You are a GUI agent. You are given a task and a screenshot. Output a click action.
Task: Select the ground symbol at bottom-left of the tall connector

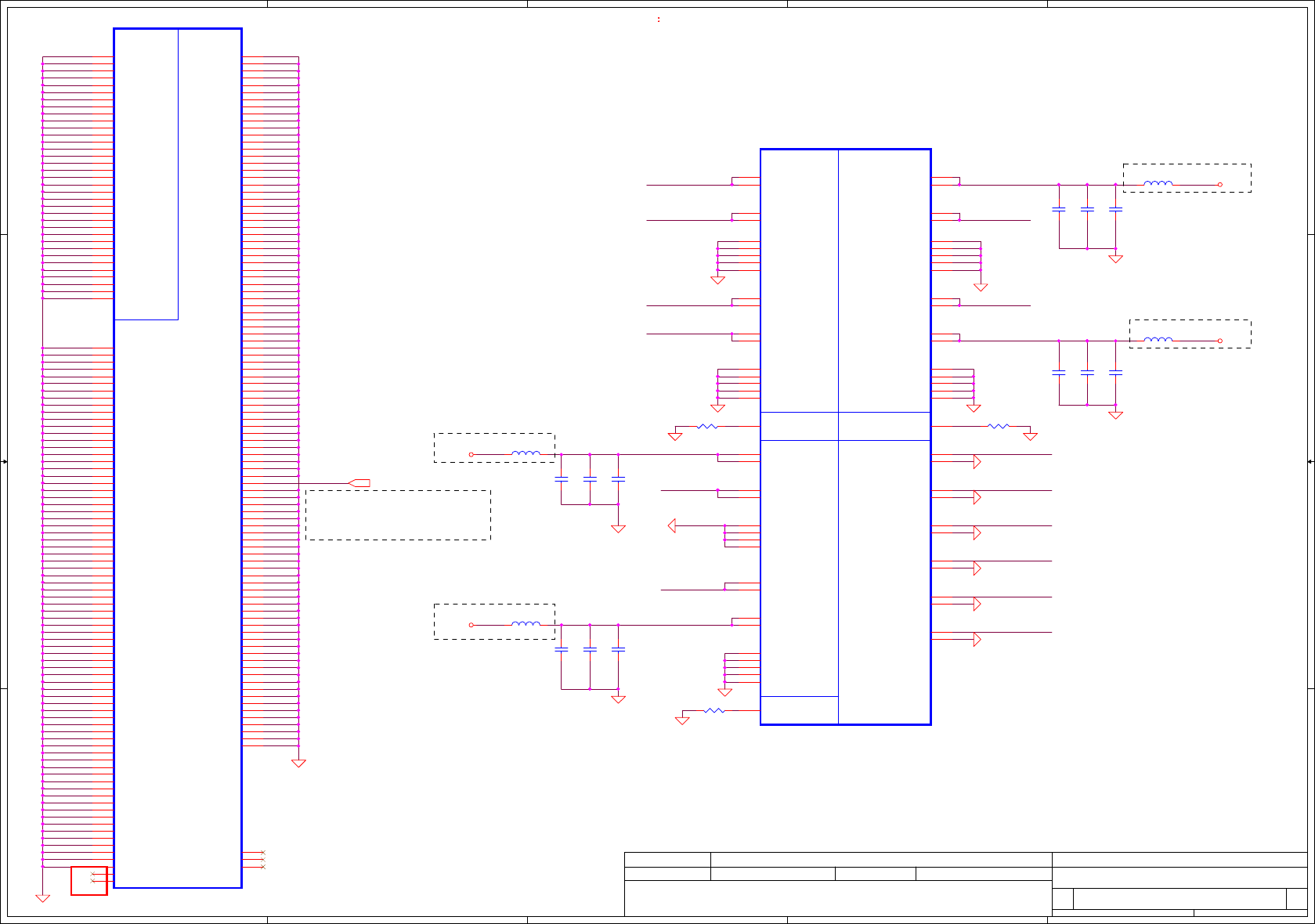pyautogui.click(x=42, y=898)
